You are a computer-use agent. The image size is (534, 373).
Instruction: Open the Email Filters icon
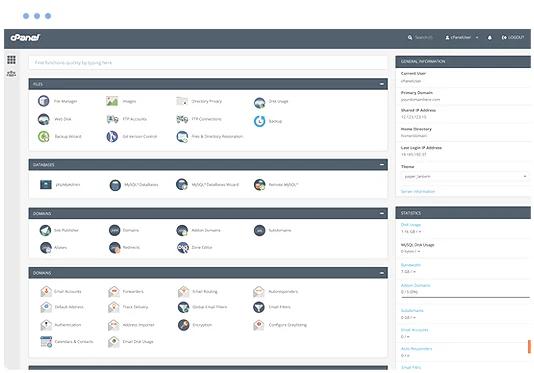coord(259,307)
